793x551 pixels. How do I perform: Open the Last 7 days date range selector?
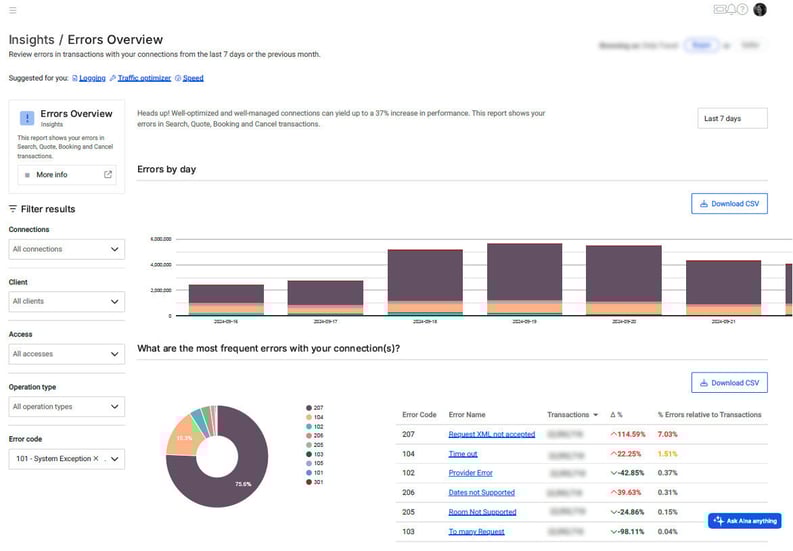click(x=732, y=118)
